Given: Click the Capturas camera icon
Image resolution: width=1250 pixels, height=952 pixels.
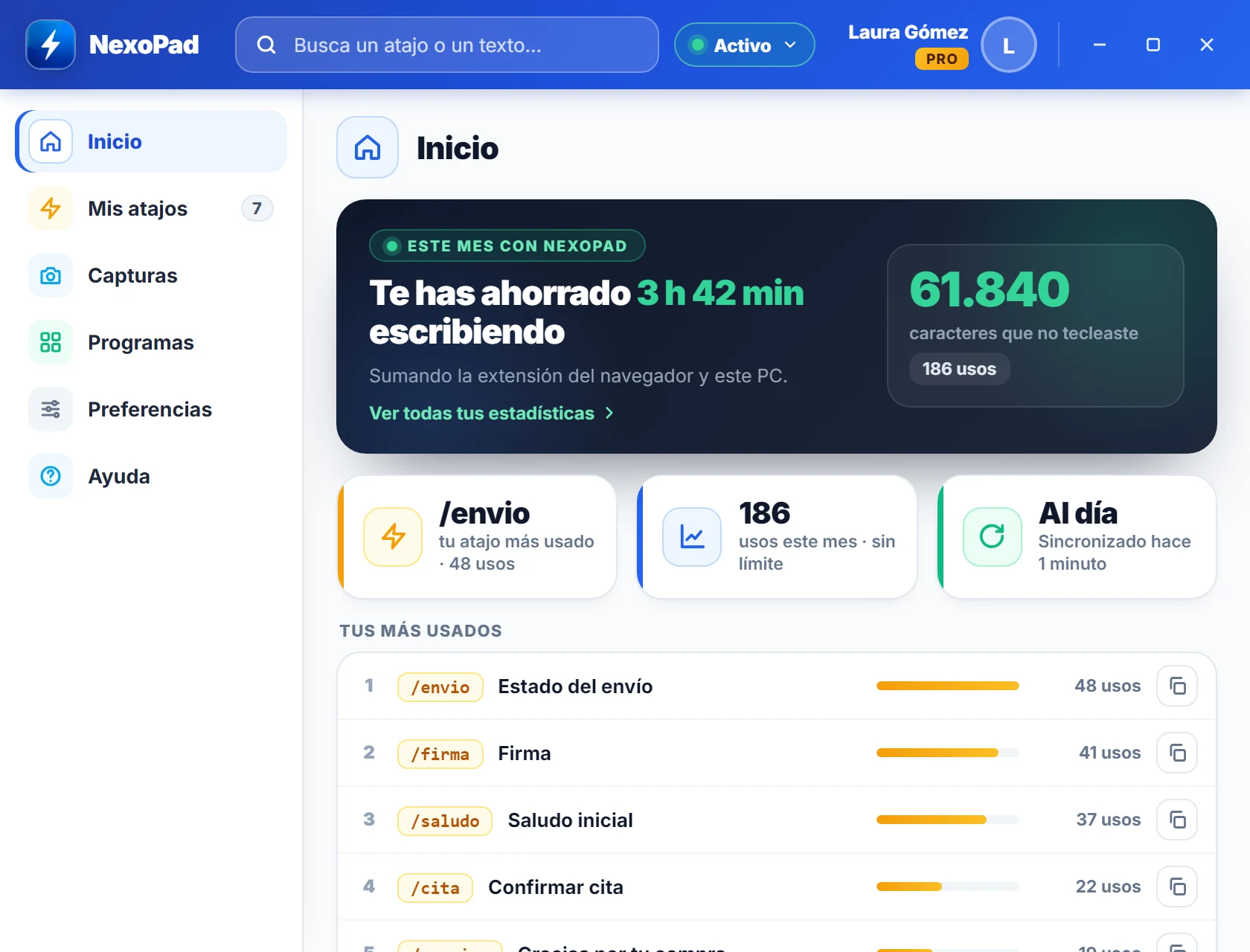Looking at the screenshot, I should (51, 275).
